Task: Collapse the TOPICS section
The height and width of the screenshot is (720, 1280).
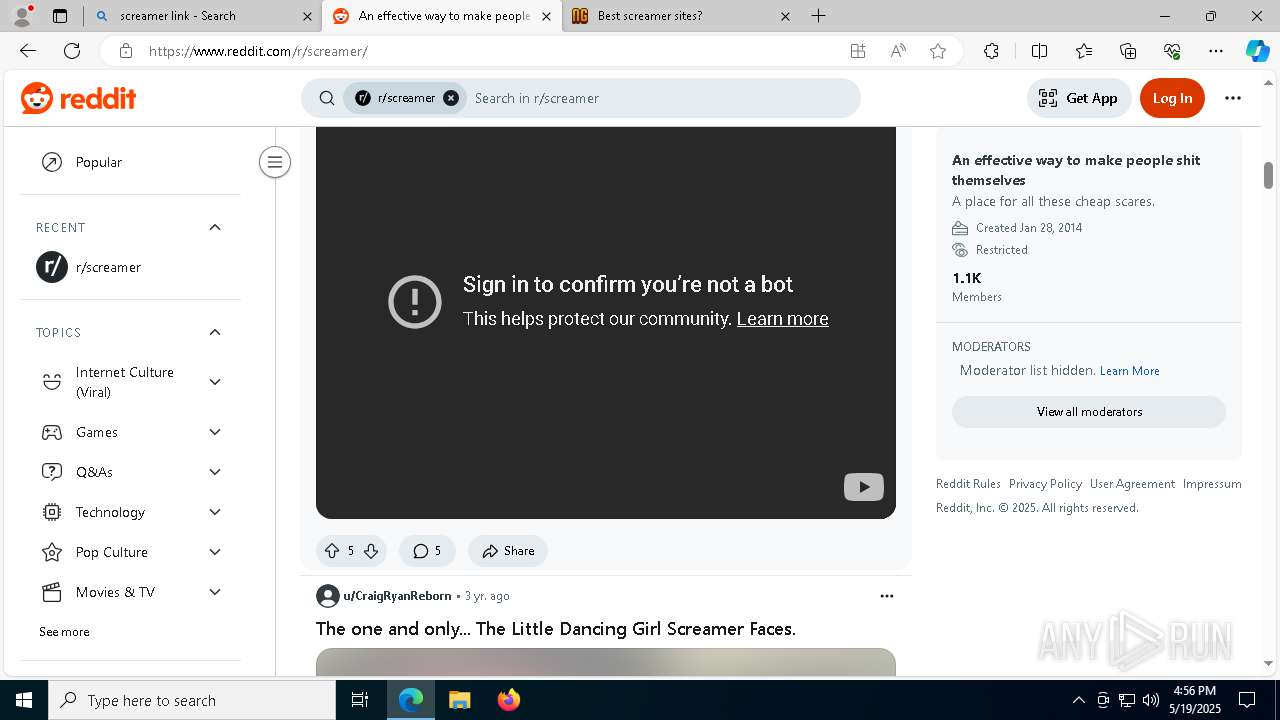Action: (x=214, y=332)
